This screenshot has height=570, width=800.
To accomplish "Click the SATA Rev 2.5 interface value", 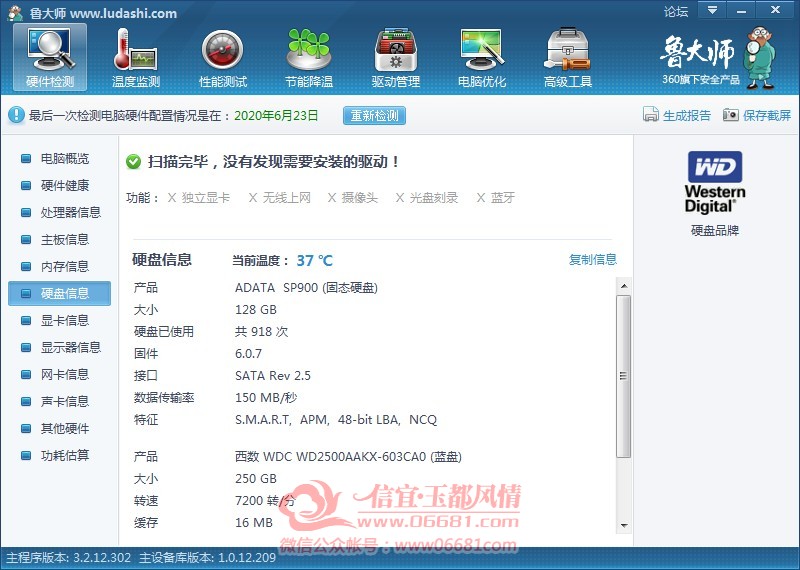I will coord(272,376).
